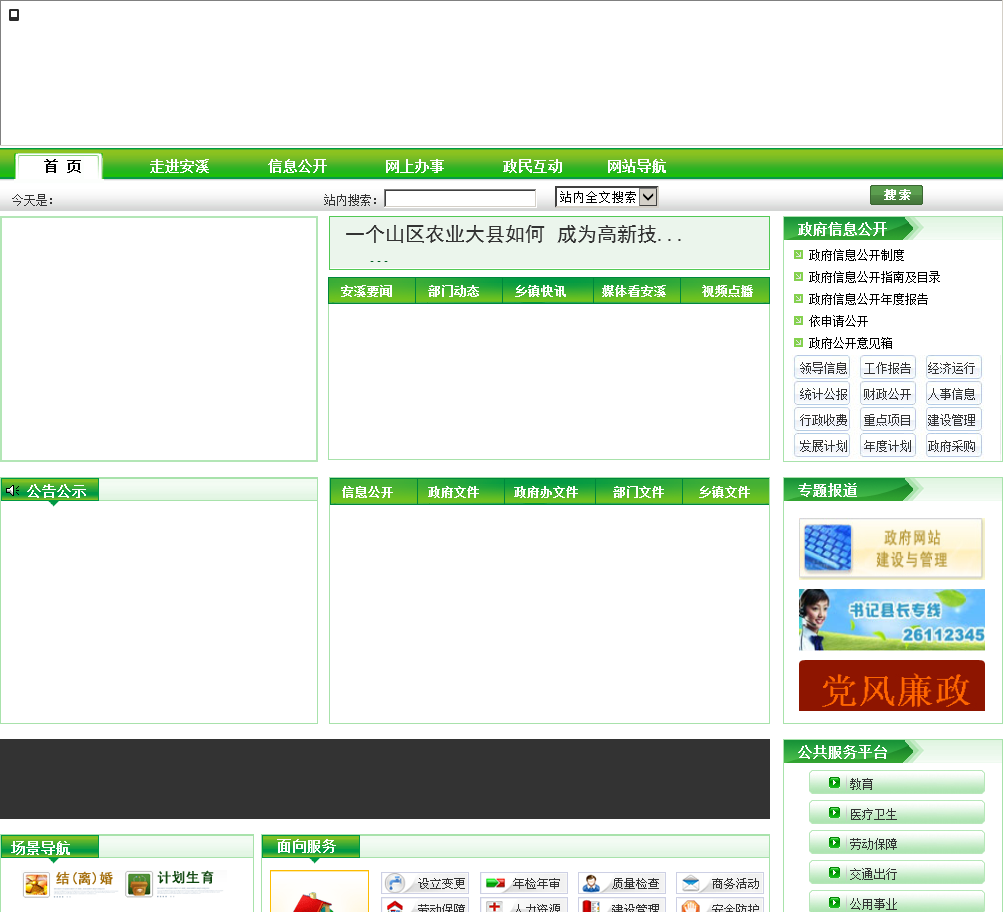This screenshot has width=1003, height=912.
Task: Click the 行政收费 button
Action: 823,420
